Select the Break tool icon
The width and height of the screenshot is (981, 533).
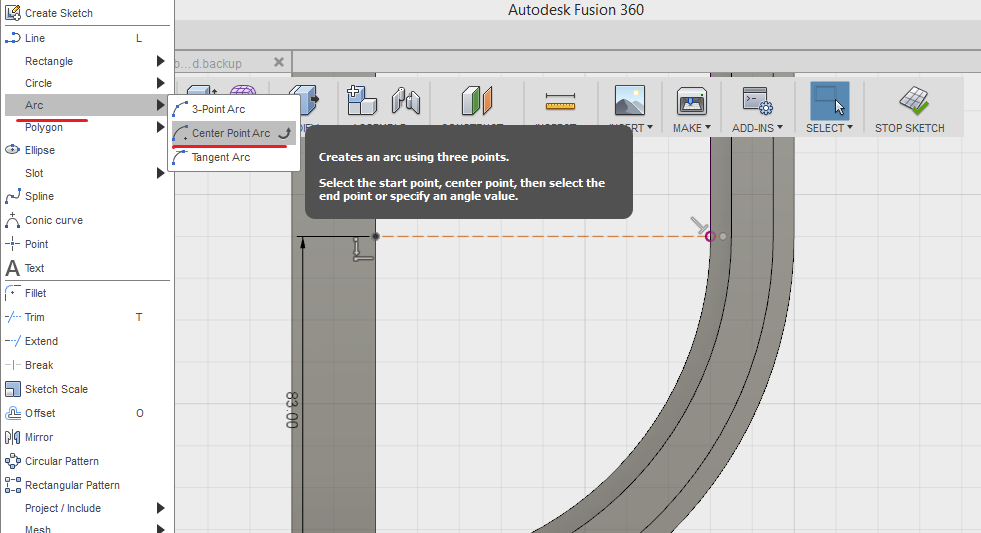click(x=13, y=365)
